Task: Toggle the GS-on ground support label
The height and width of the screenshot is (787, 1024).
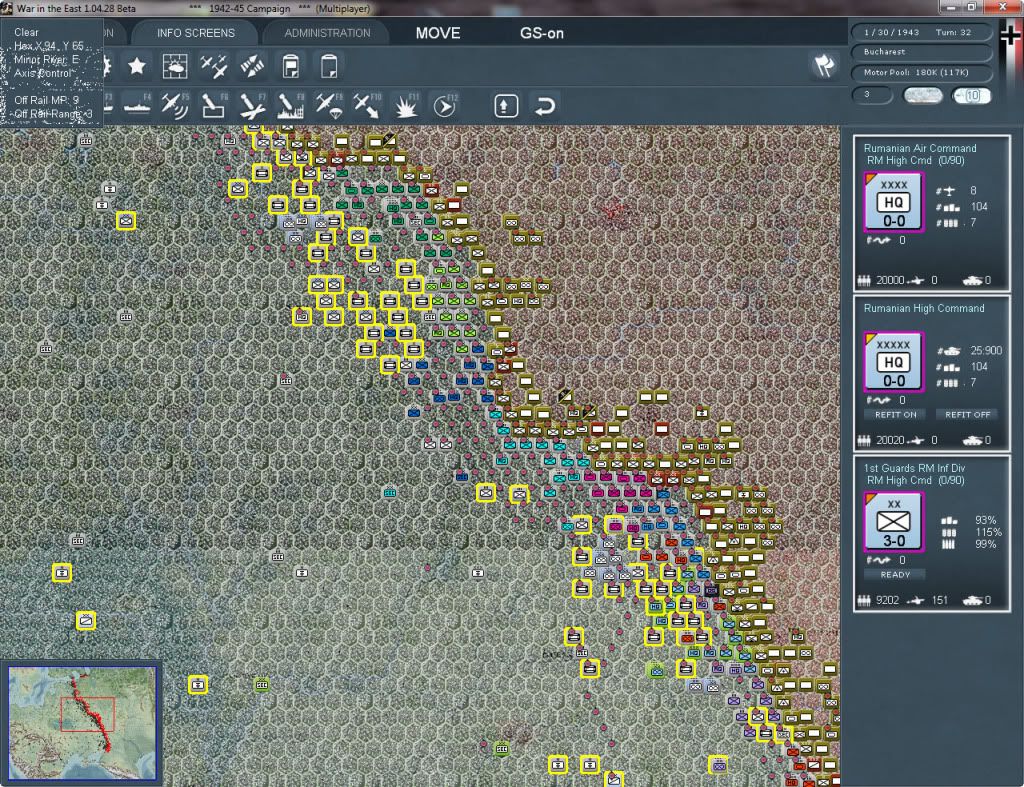Action: 541,33
